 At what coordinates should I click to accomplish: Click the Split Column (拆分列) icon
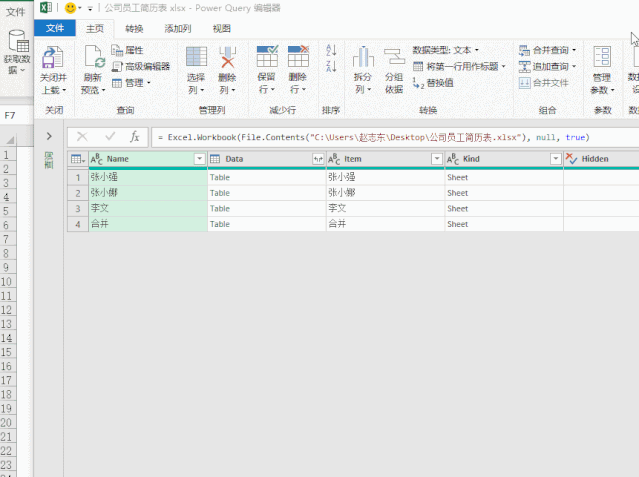[363, 57]
